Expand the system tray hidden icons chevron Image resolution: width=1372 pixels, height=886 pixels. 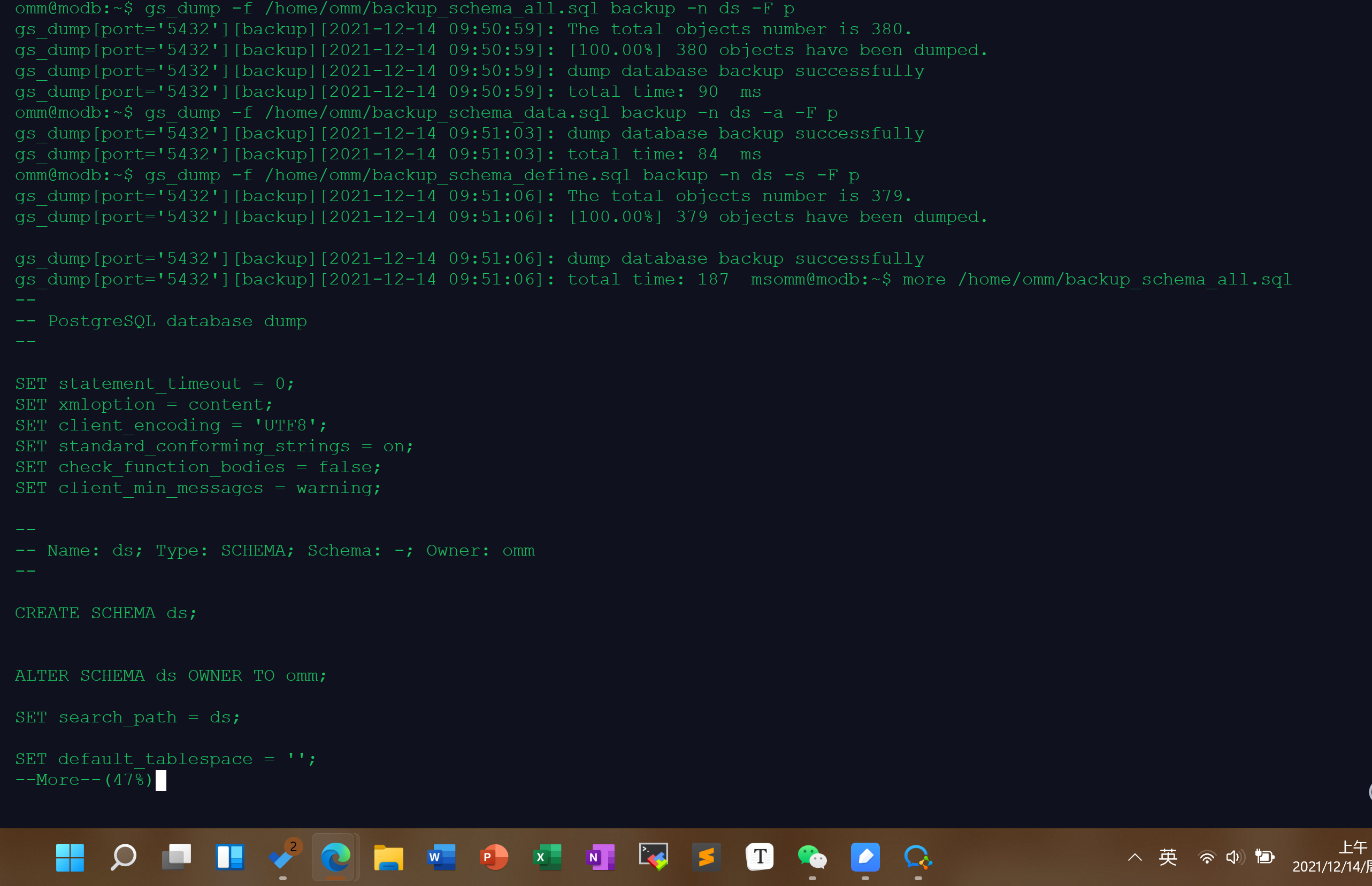[x=1135, y=858]
